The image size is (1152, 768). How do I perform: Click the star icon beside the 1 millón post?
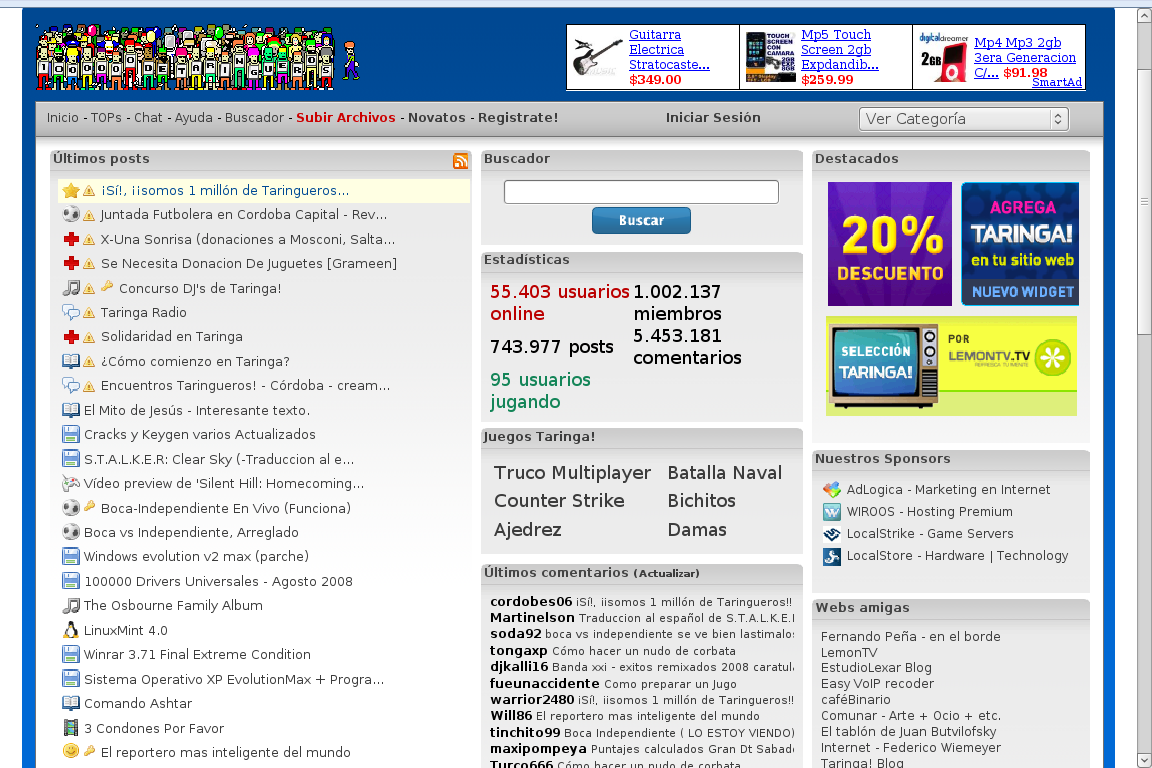click(71, 191)
